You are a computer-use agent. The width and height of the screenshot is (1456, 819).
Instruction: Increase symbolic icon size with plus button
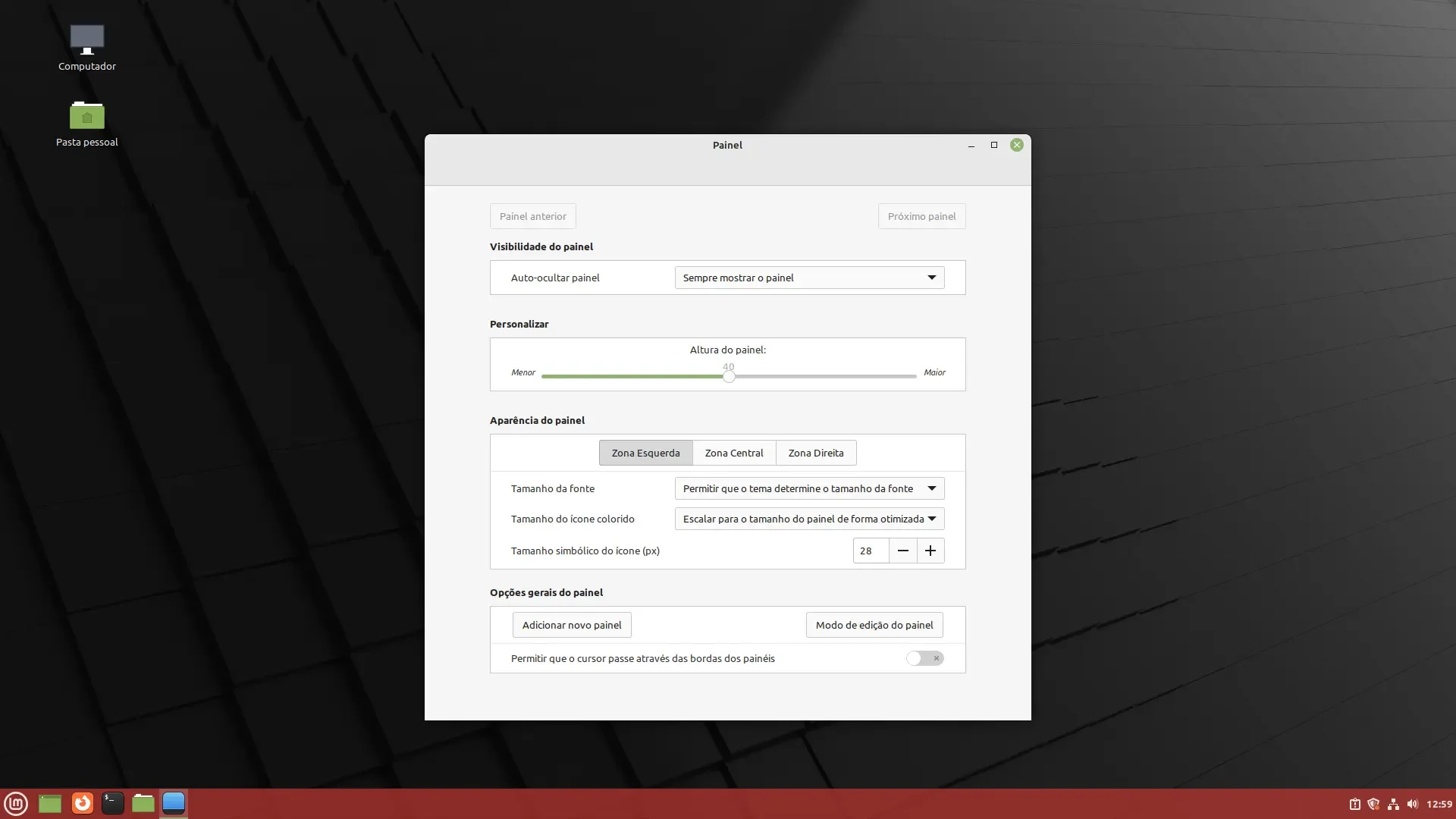[x=930, y=551]
